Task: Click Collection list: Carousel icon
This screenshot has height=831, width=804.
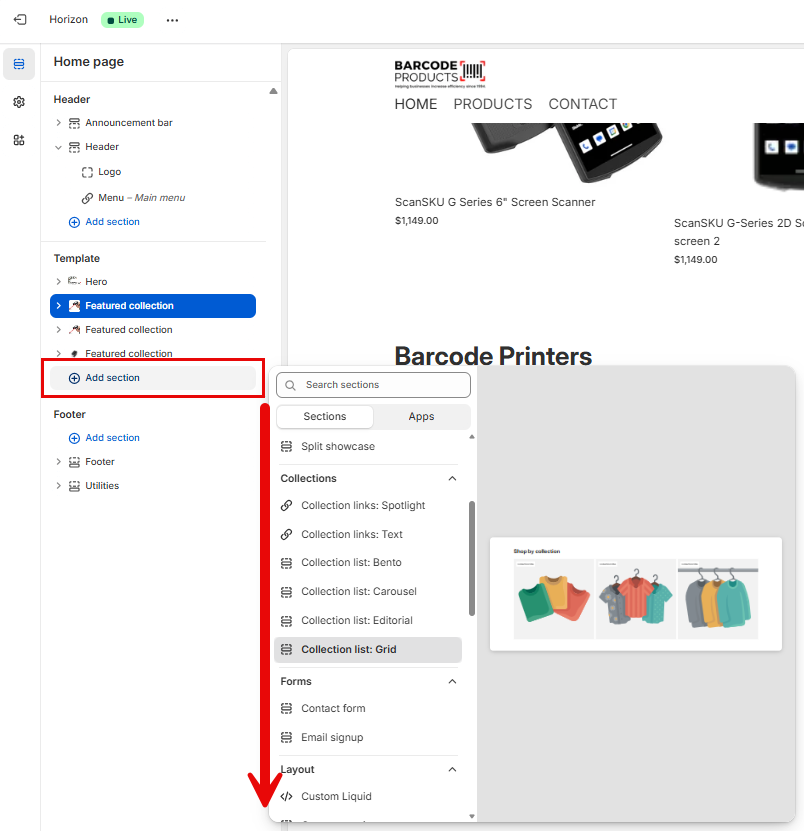Action: (x=286, y=592)
